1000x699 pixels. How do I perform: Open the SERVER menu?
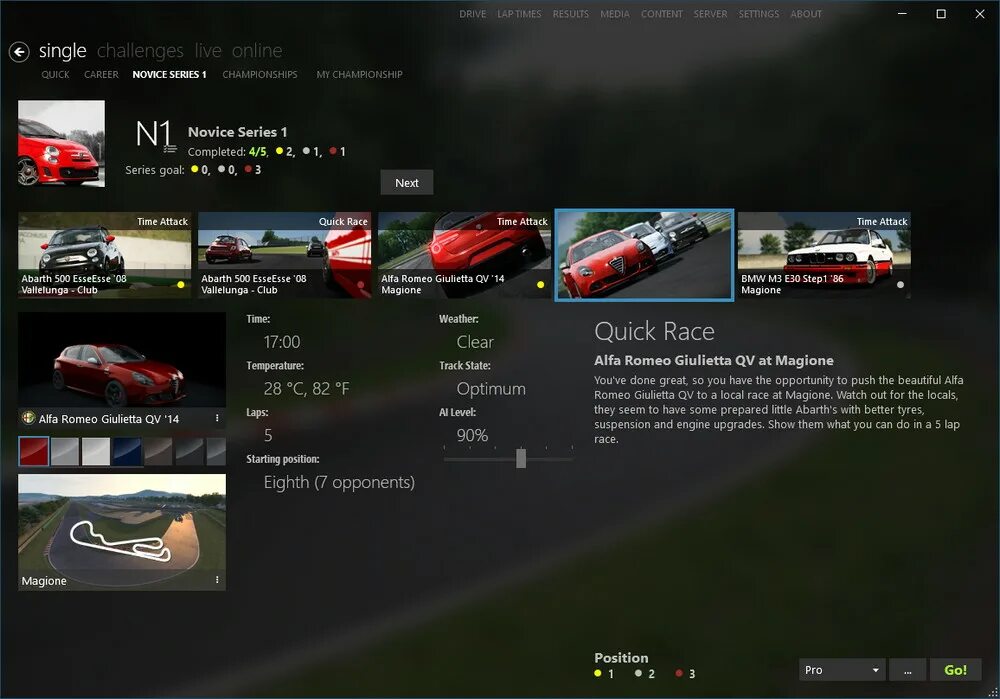[710, 14]
